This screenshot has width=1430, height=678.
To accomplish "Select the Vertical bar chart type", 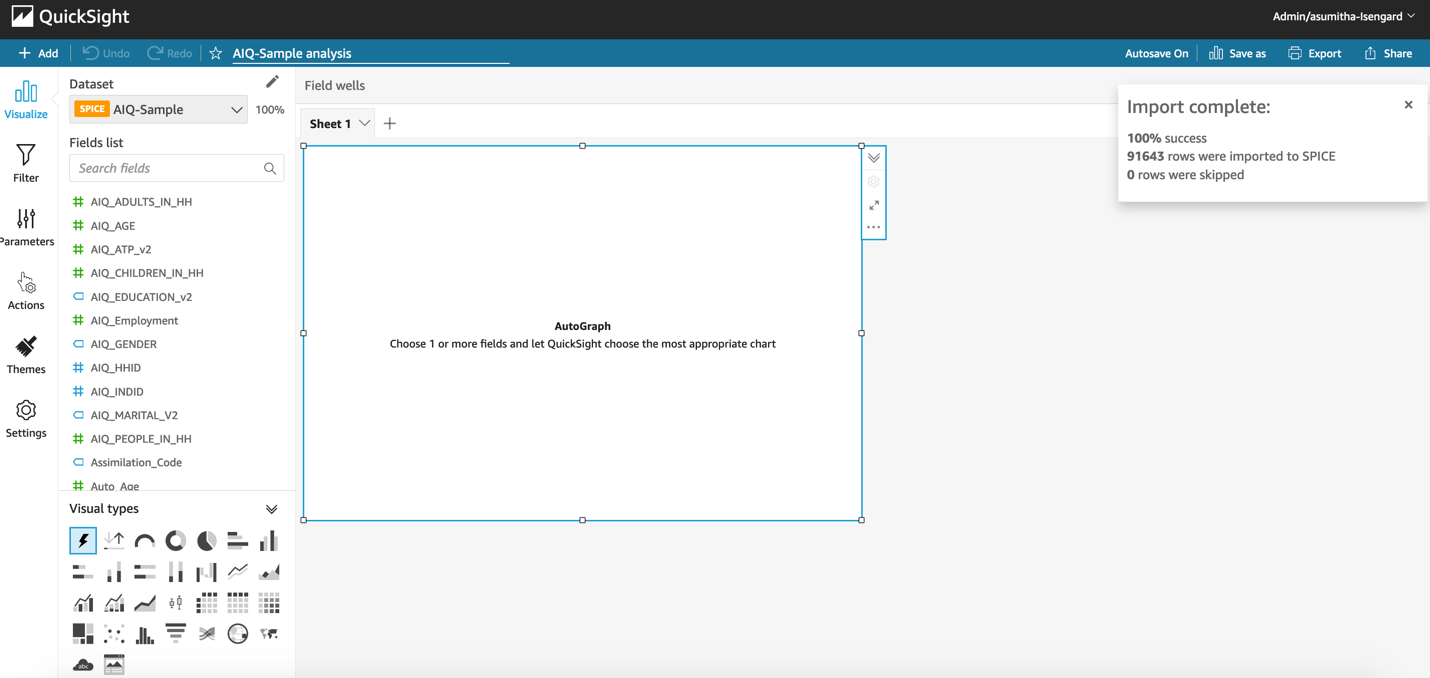I will pos(269,541).
